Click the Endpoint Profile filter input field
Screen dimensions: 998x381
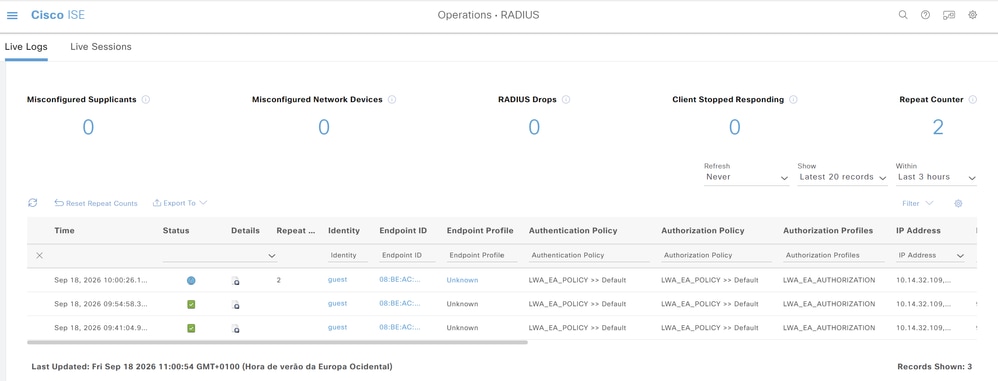(482, 256)
